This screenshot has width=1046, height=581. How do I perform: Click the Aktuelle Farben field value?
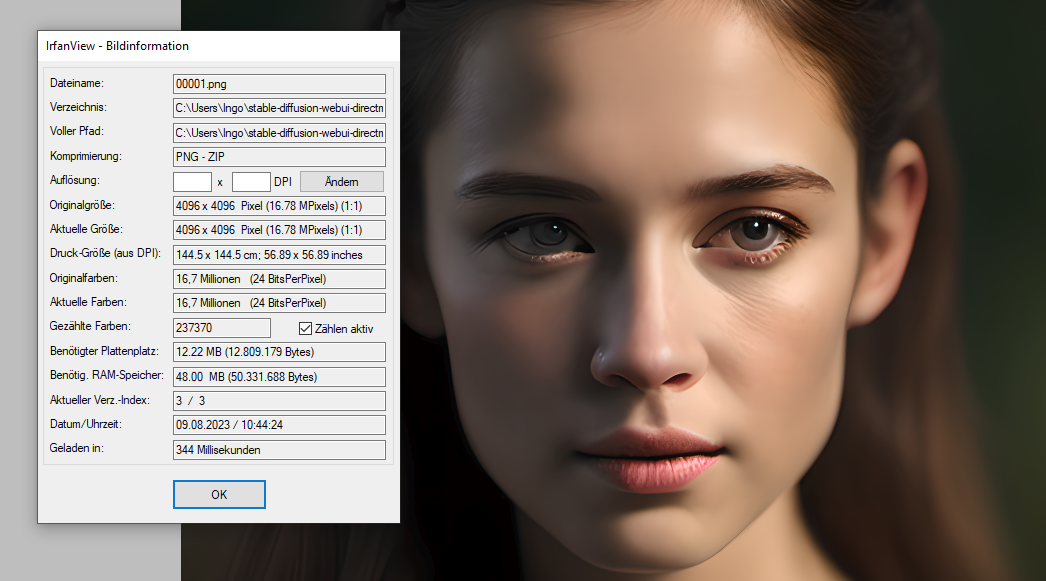coord(279,303)
